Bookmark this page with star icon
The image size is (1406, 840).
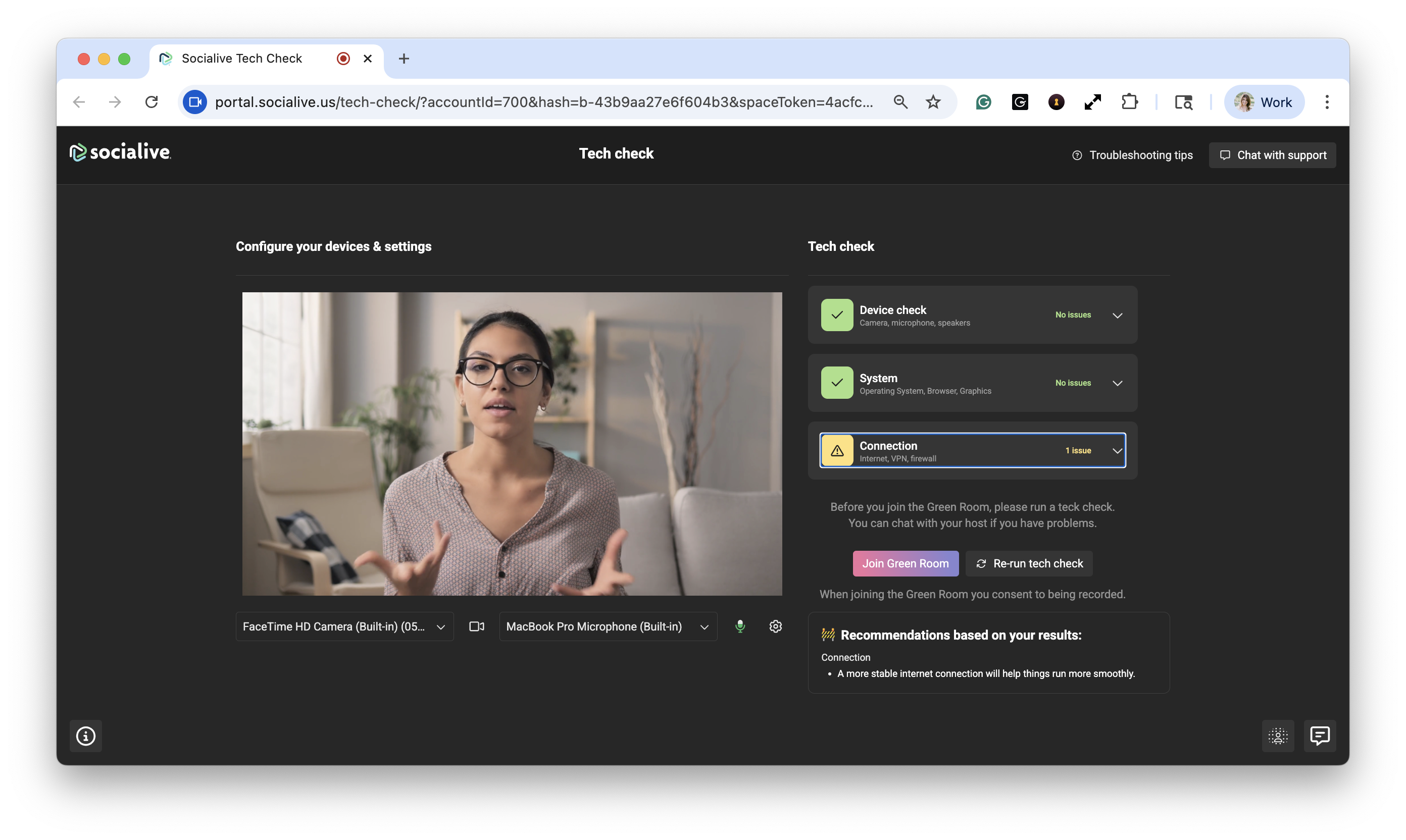click(933, 102)
